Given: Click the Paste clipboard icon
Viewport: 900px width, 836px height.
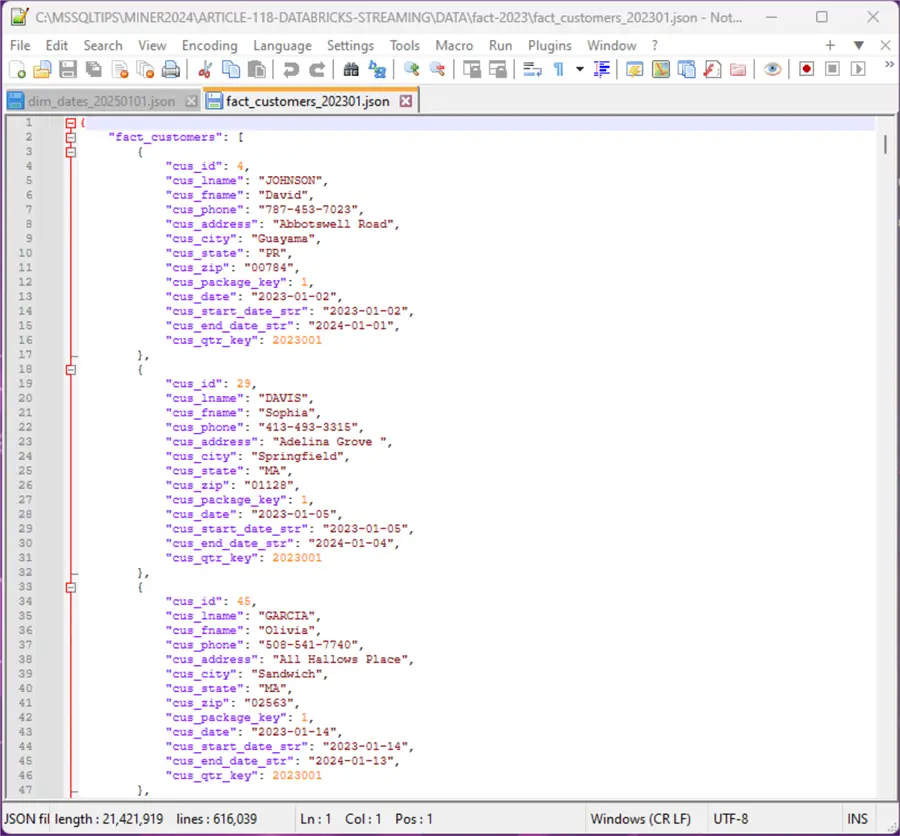Looking at the screenshot, I should click(257, 69).
